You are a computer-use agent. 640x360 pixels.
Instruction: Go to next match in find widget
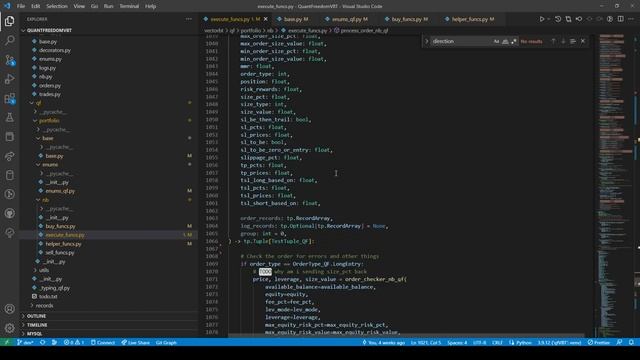tap(563, 41)
